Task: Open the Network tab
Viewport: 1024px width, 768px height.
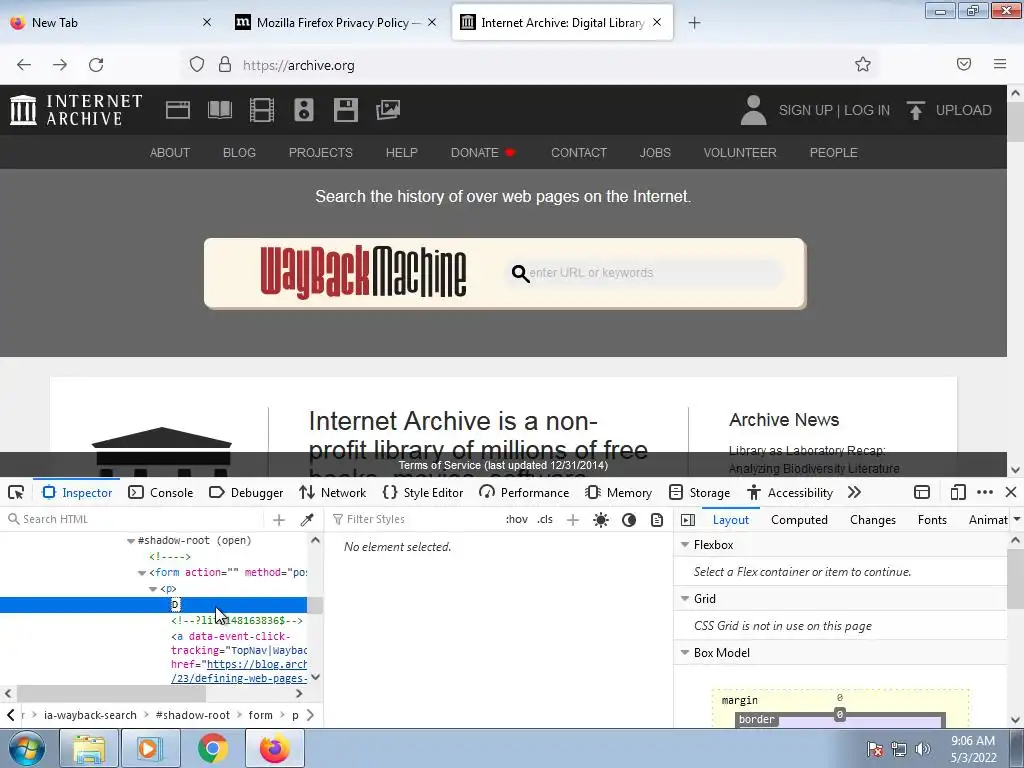Action: 332,492
